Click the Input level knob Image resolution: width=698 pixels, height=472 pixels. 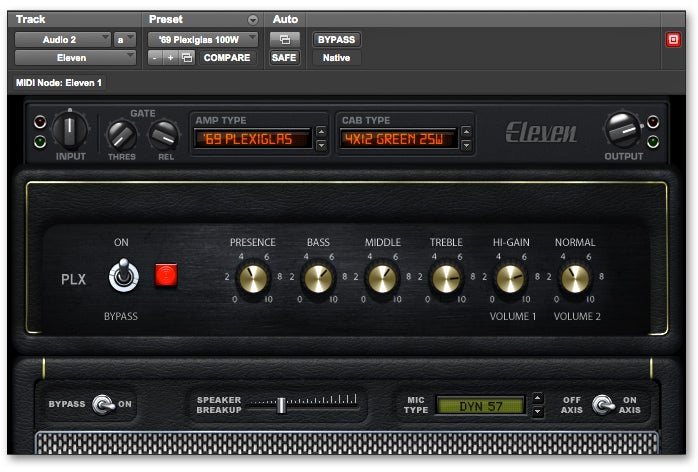(71, 129)
